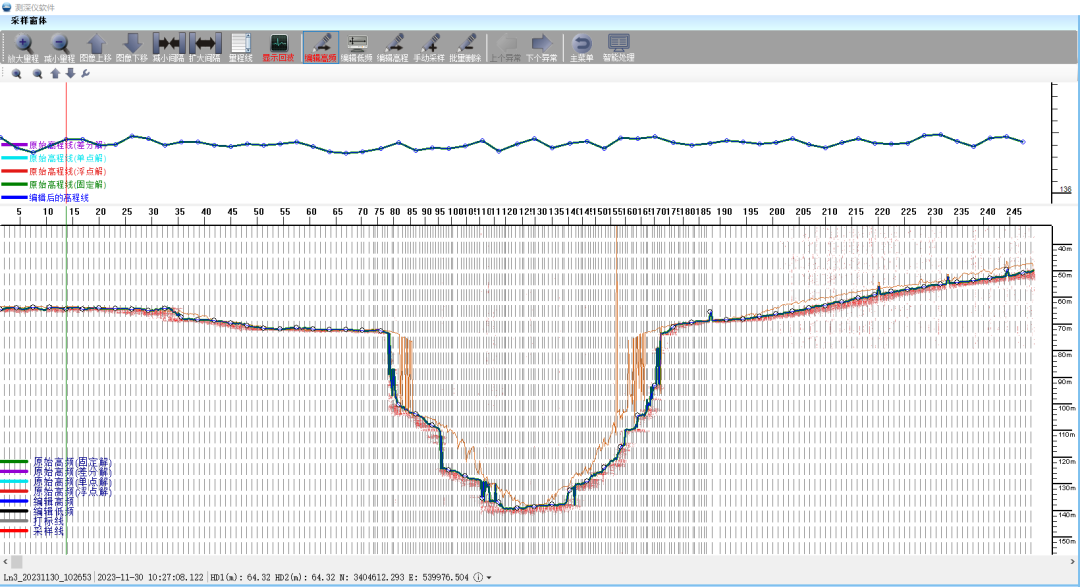The height and width of the screenshot is (587, 1080).
Task: Click the small zoom-in magnifier icon
Action: [x=17, y=74]
